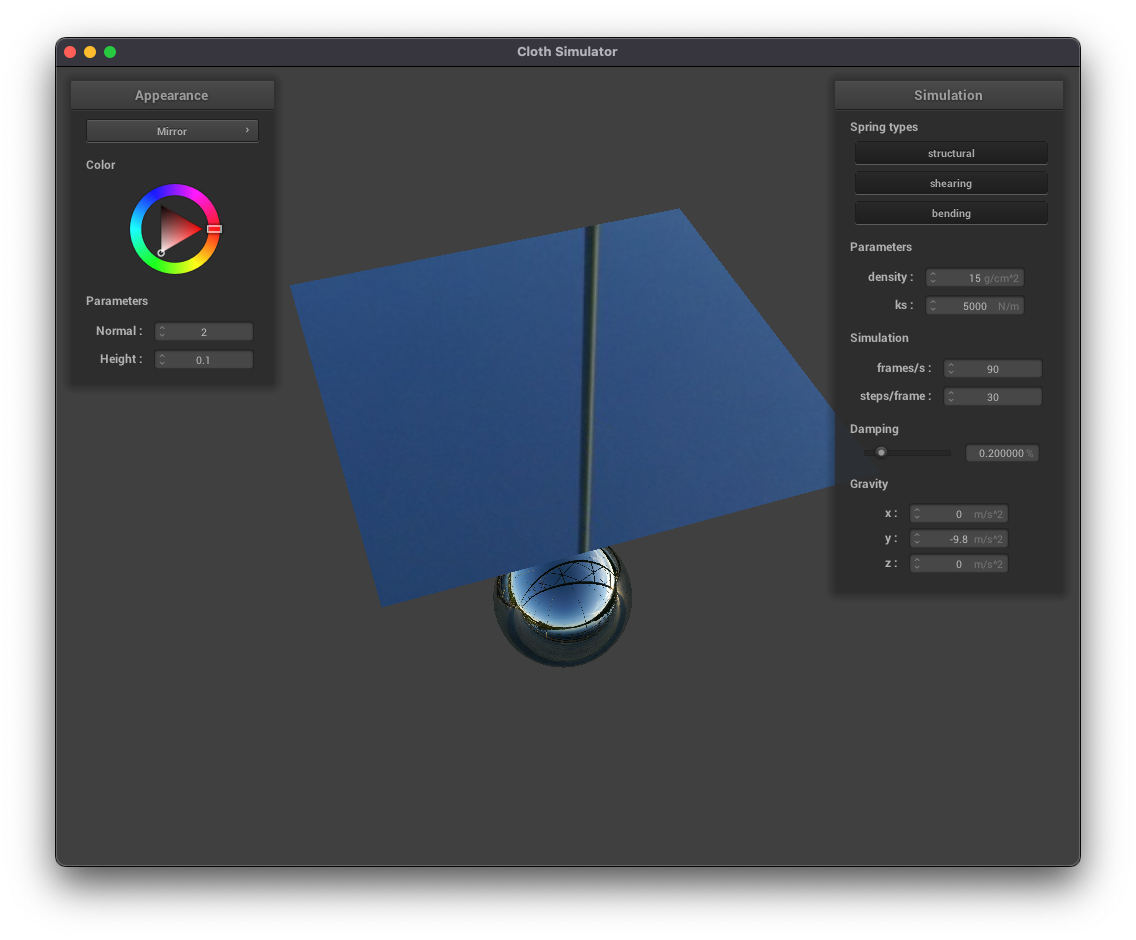
Task: Click the gravity x value field
Action: (x=958, y=514)
